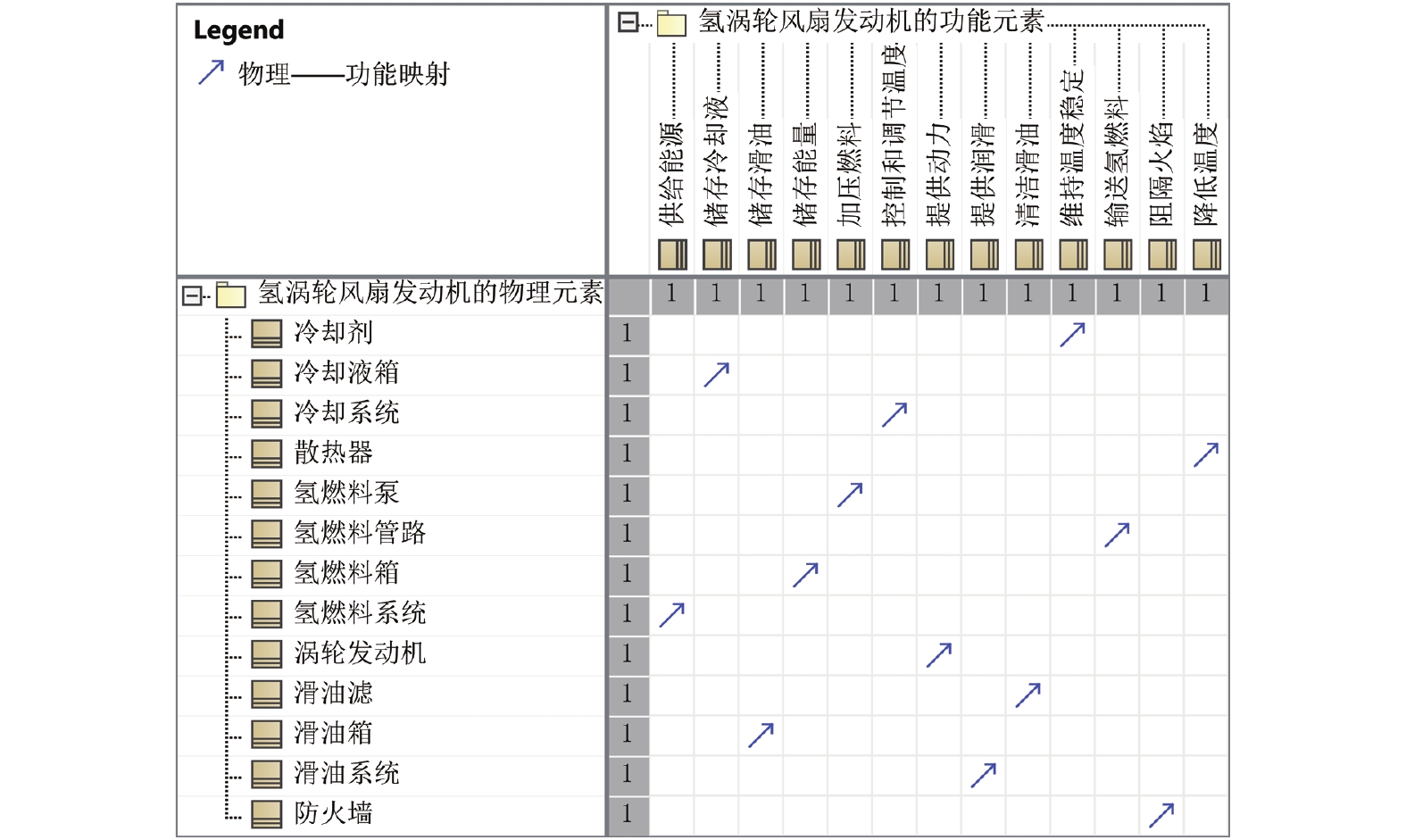
Task: Collapse the 氢涡轮风扇发动机的功能元素 column group
Action: point(628,23)
